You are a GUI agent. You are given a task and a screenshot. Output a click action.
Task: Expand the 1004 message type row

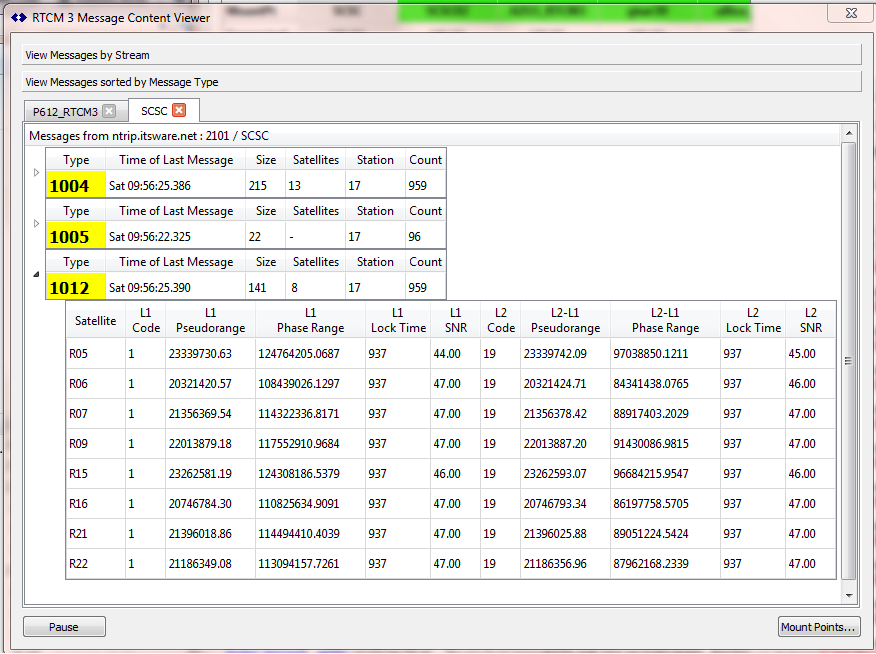(x=36, y=173)
